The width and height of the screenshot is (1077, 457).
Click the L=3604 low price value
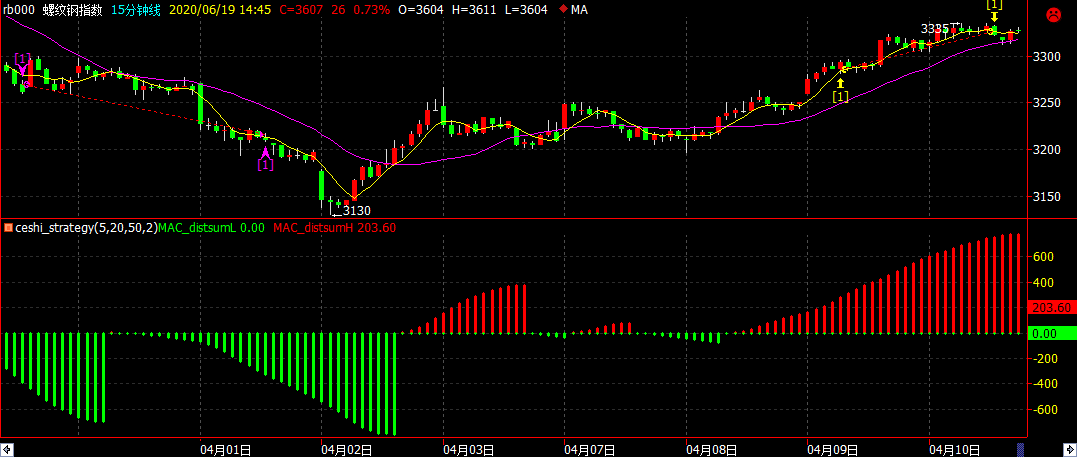(x=526, y=10)
